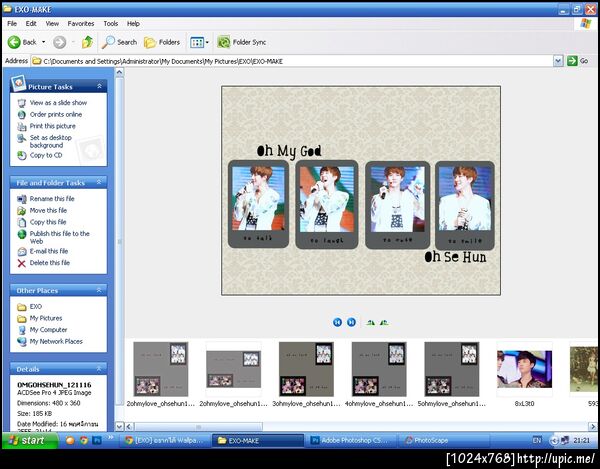Open the File menu
The image size is (600, 469).
click(12, 23)
